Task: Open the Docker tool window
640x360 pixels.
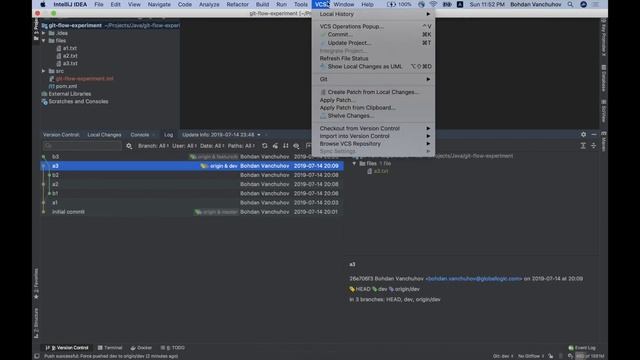Action: click(x=141, y=348)
